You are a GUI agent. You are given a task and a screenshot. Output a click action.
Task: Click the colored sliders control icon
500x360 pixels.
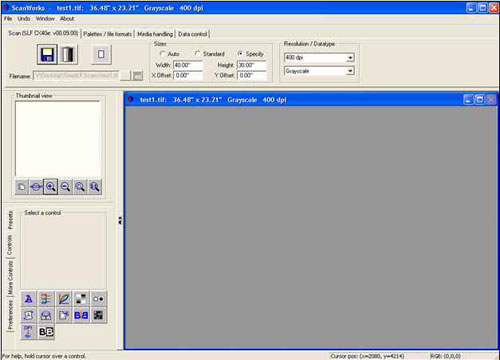(46, 299)
